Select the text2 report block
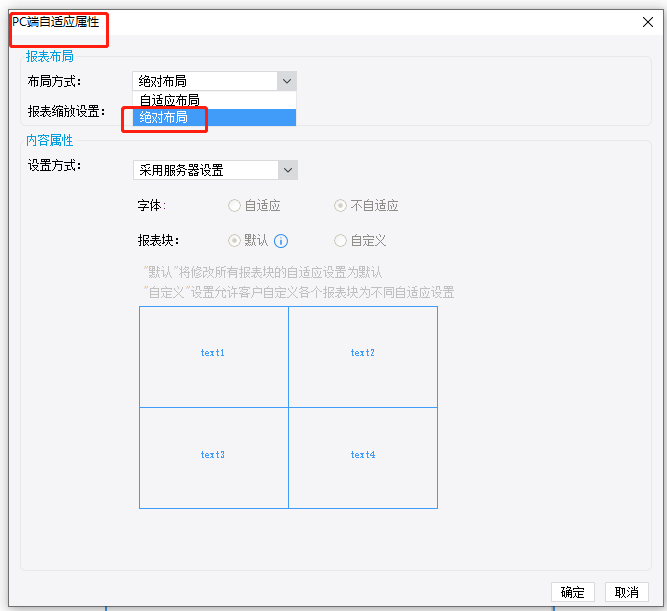667x611 pixels. (x=363, y=357)
